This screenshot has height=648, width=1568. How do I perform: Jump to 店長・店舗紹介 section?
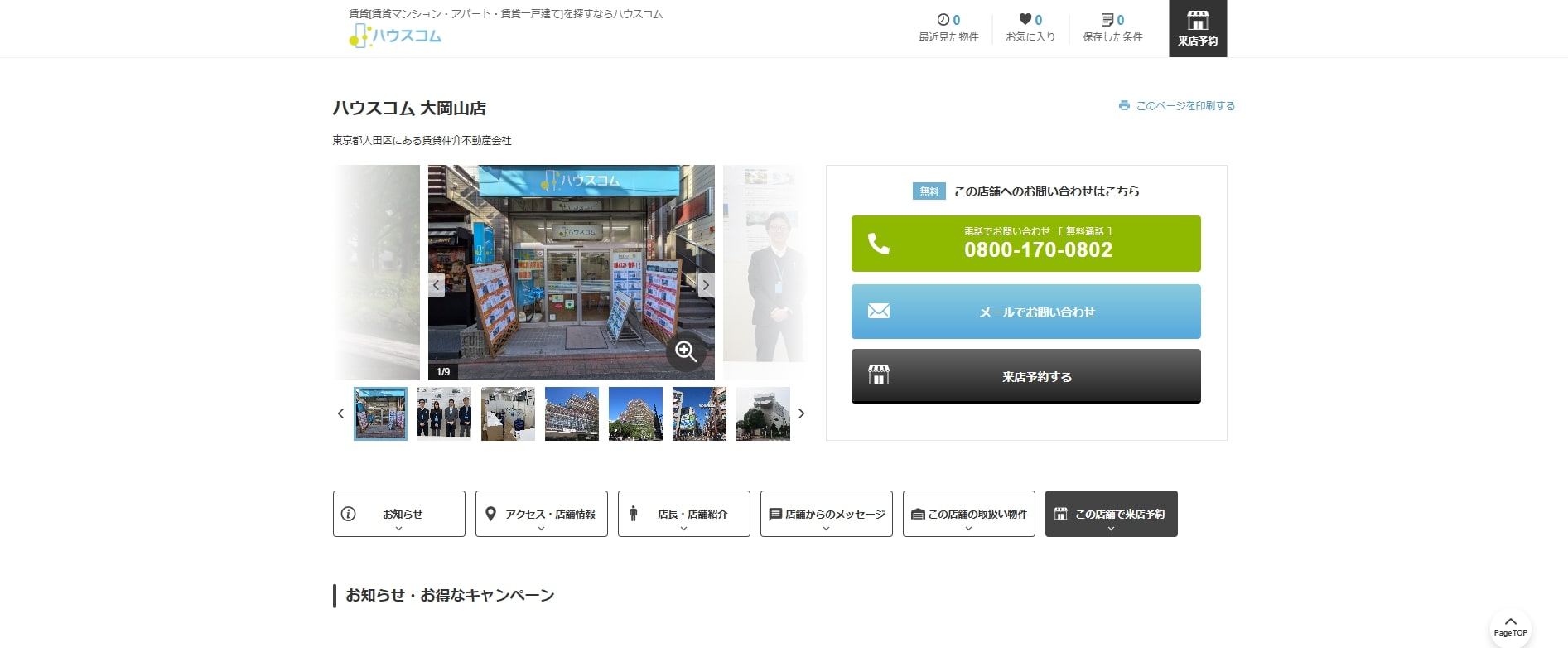[684, 514]
